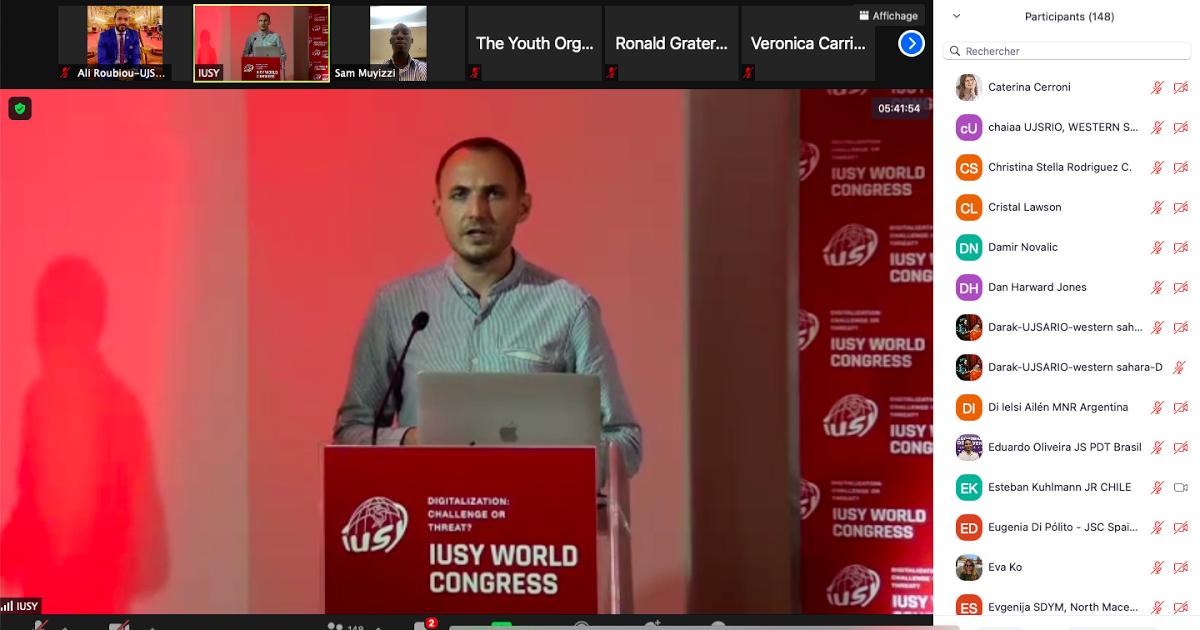1200x630 pixels.
Task: Select participant Caterina Cerroni
Action: tap(1067, 87)
